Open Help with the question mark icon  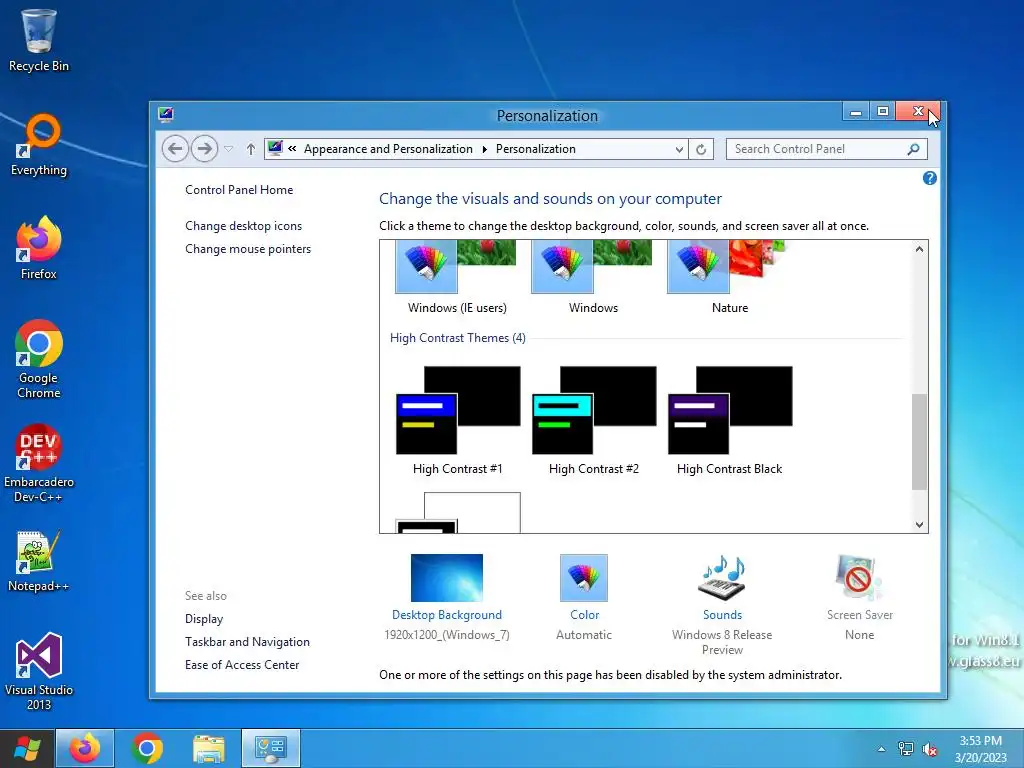930,178
